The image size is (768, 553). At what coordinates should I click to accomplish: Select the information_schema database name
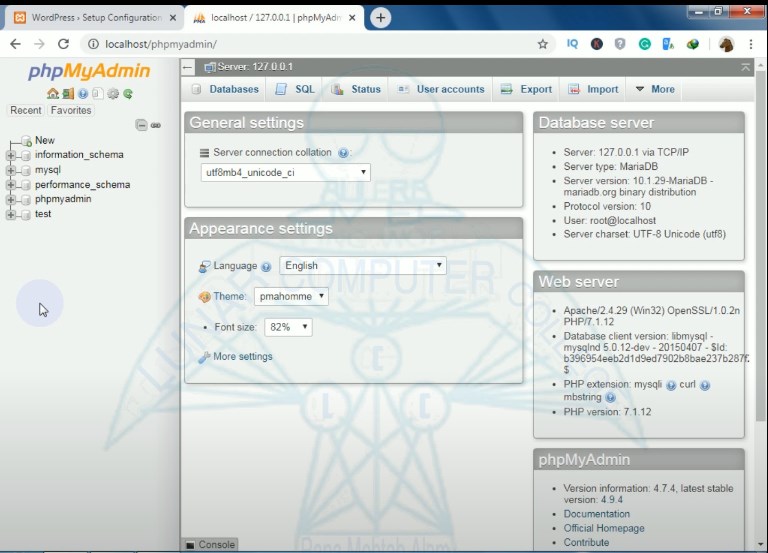(x=79, y=155)
